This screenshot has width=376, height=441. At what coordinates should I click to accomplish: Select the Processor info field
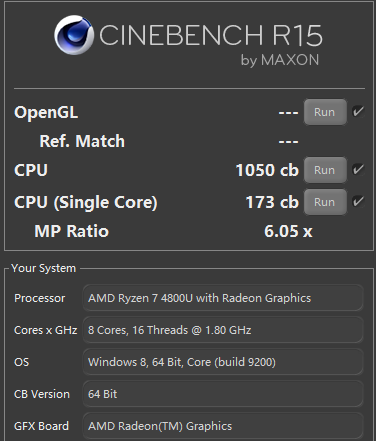223,298
